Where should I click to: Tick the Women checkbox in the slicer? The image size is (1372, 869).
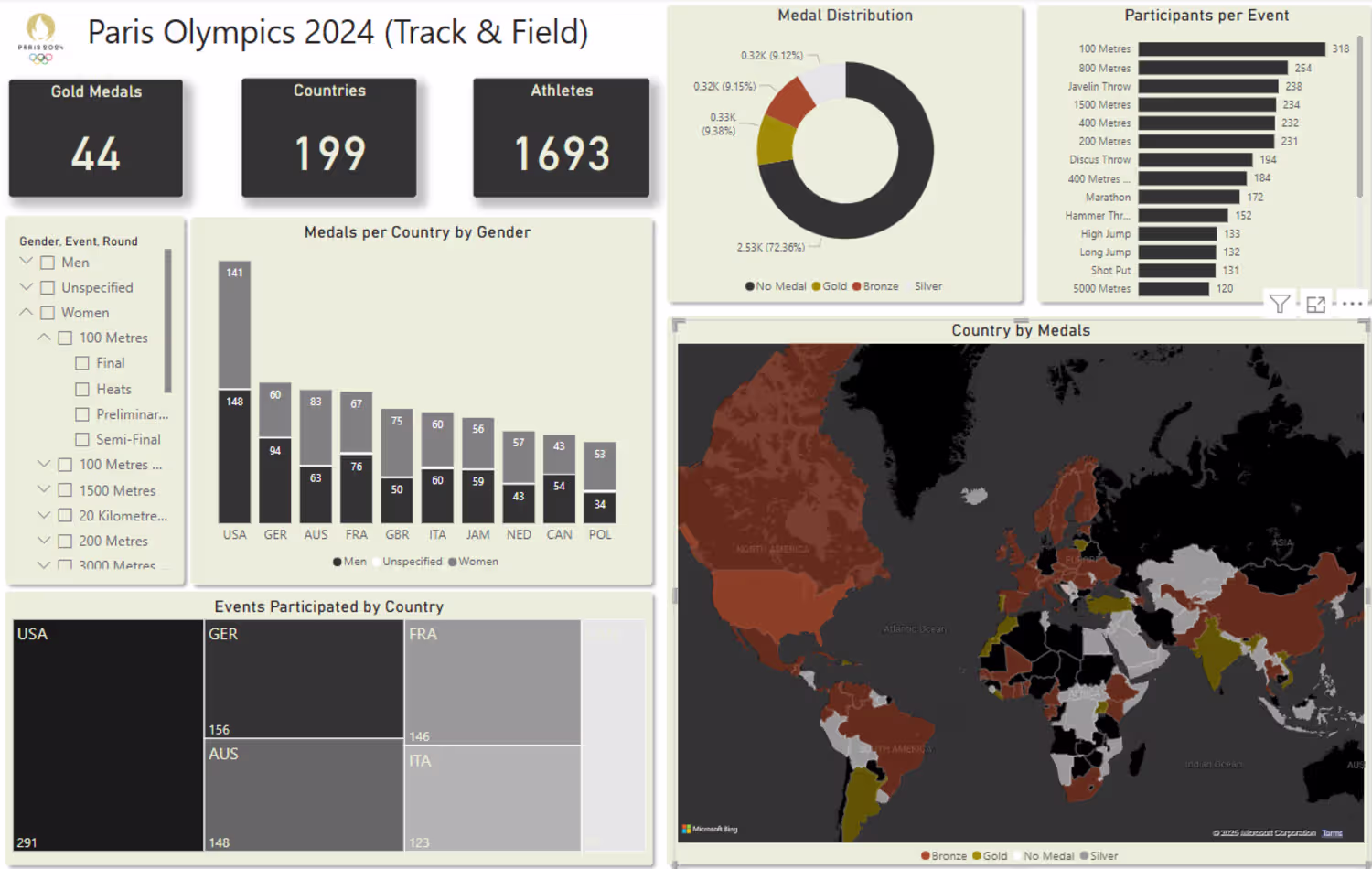[48, 313]
